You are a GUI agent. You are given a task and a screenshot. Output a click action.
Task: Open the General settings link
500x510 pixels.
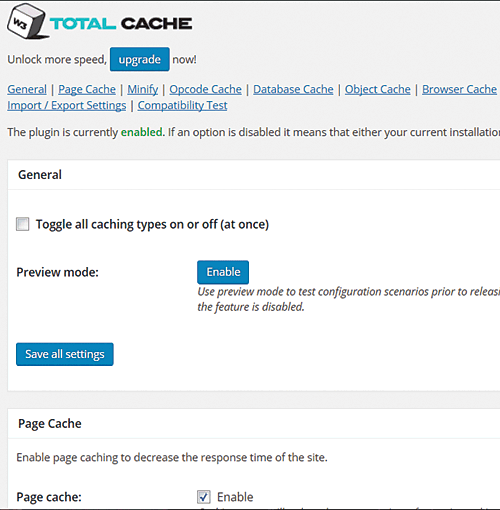coord(27,89)
